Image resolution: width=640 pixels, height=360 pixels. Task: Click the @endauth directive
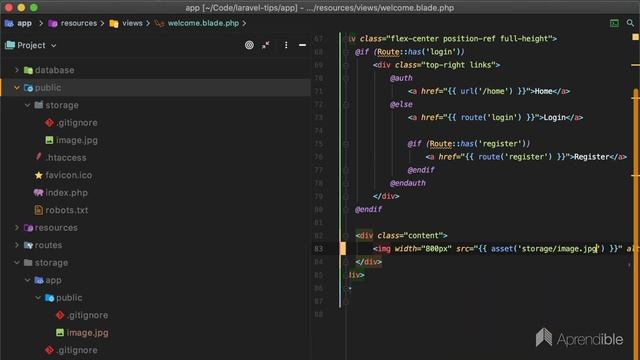(407, 183)
